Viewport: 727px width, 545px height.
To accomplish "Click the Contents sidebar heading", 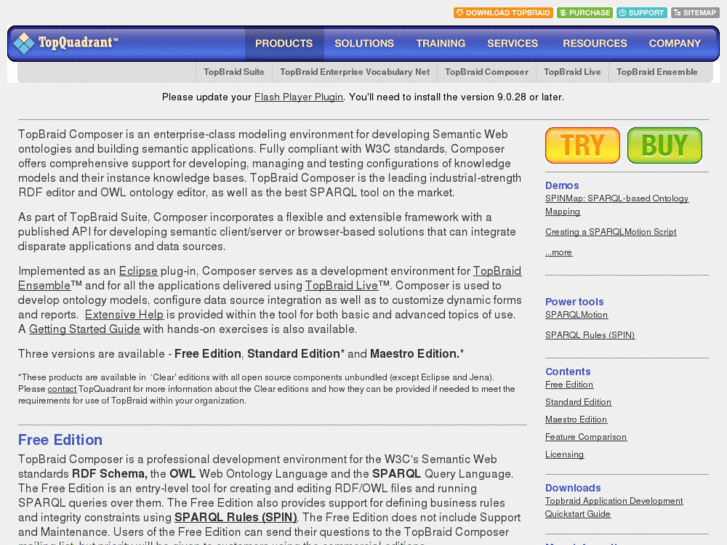I will click(568, 372).
